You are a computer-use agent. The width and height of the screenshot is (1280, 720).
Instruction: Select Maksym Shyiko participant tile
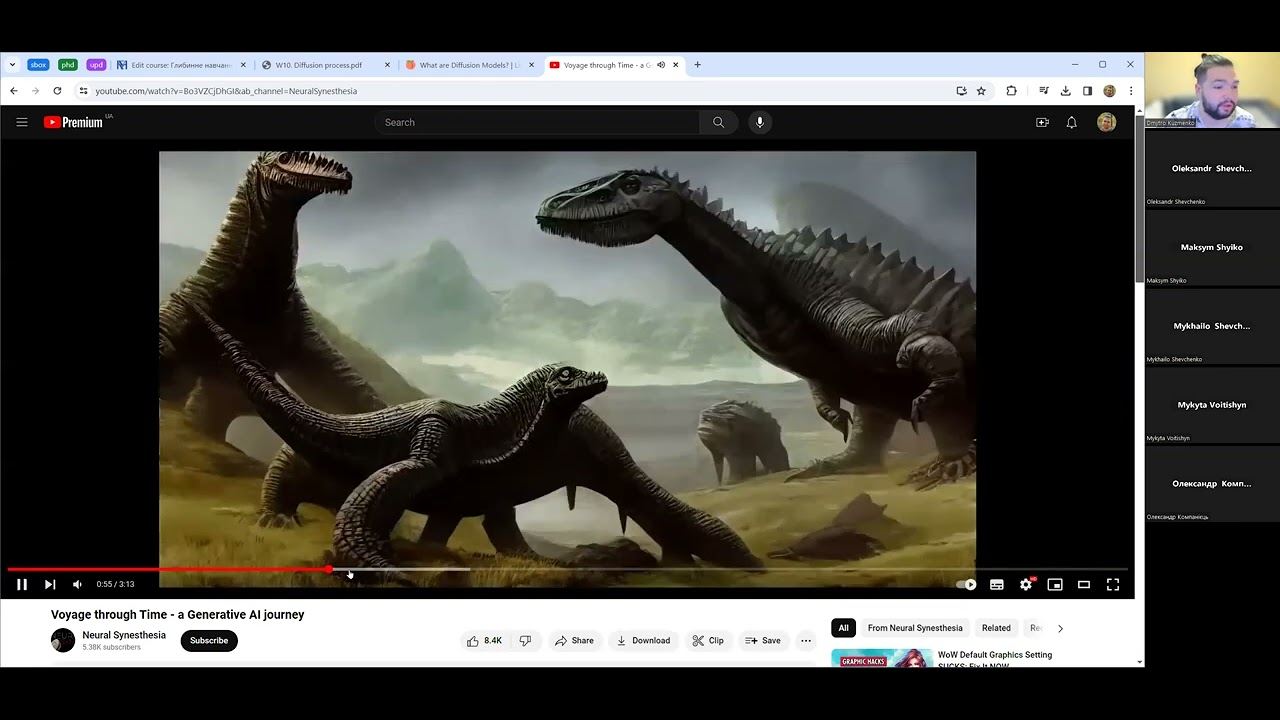click(1212, 248)
